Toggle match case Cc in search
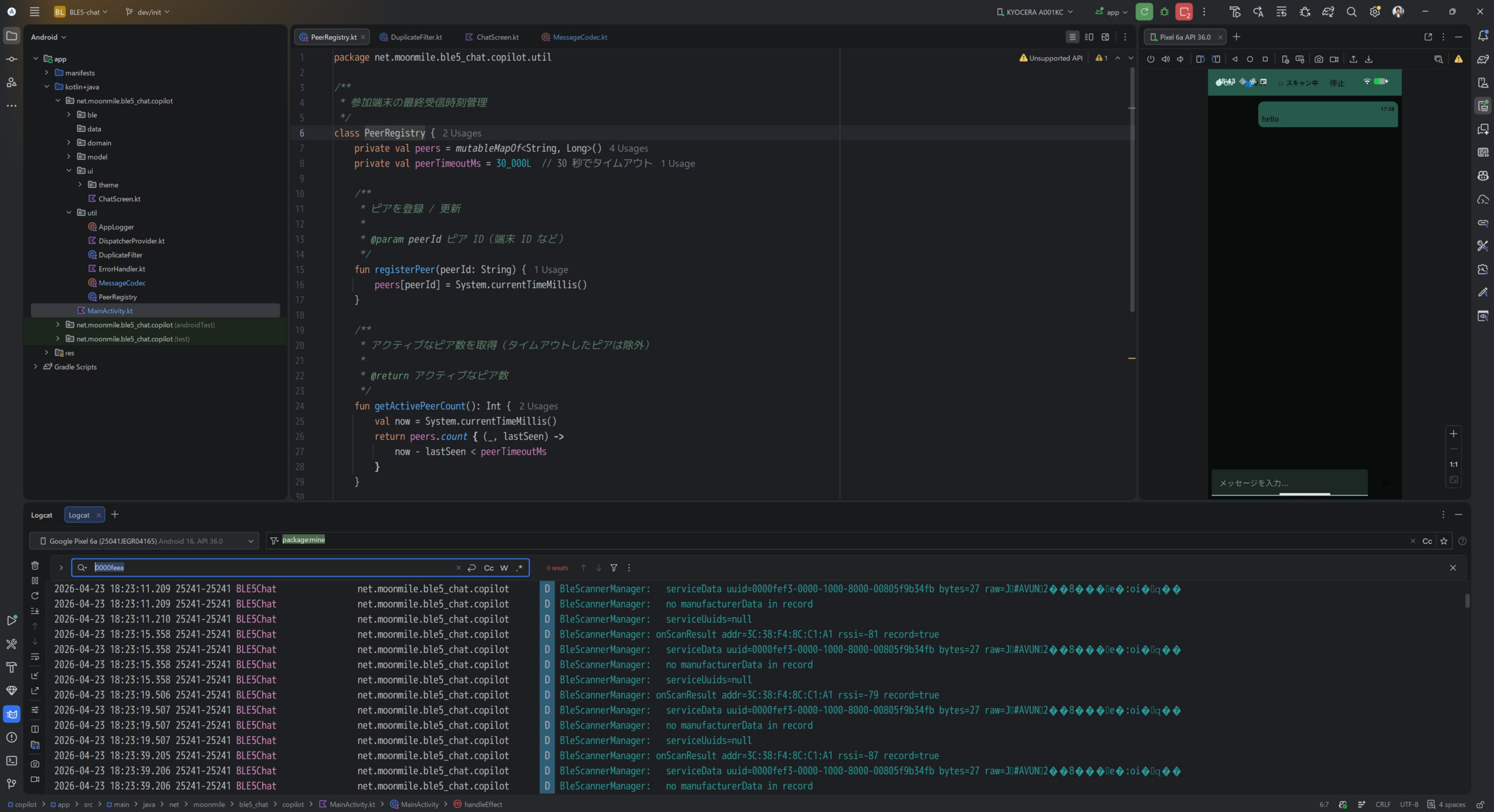Viewport: 1494px width, 812px height. click(x=488, y=568)
